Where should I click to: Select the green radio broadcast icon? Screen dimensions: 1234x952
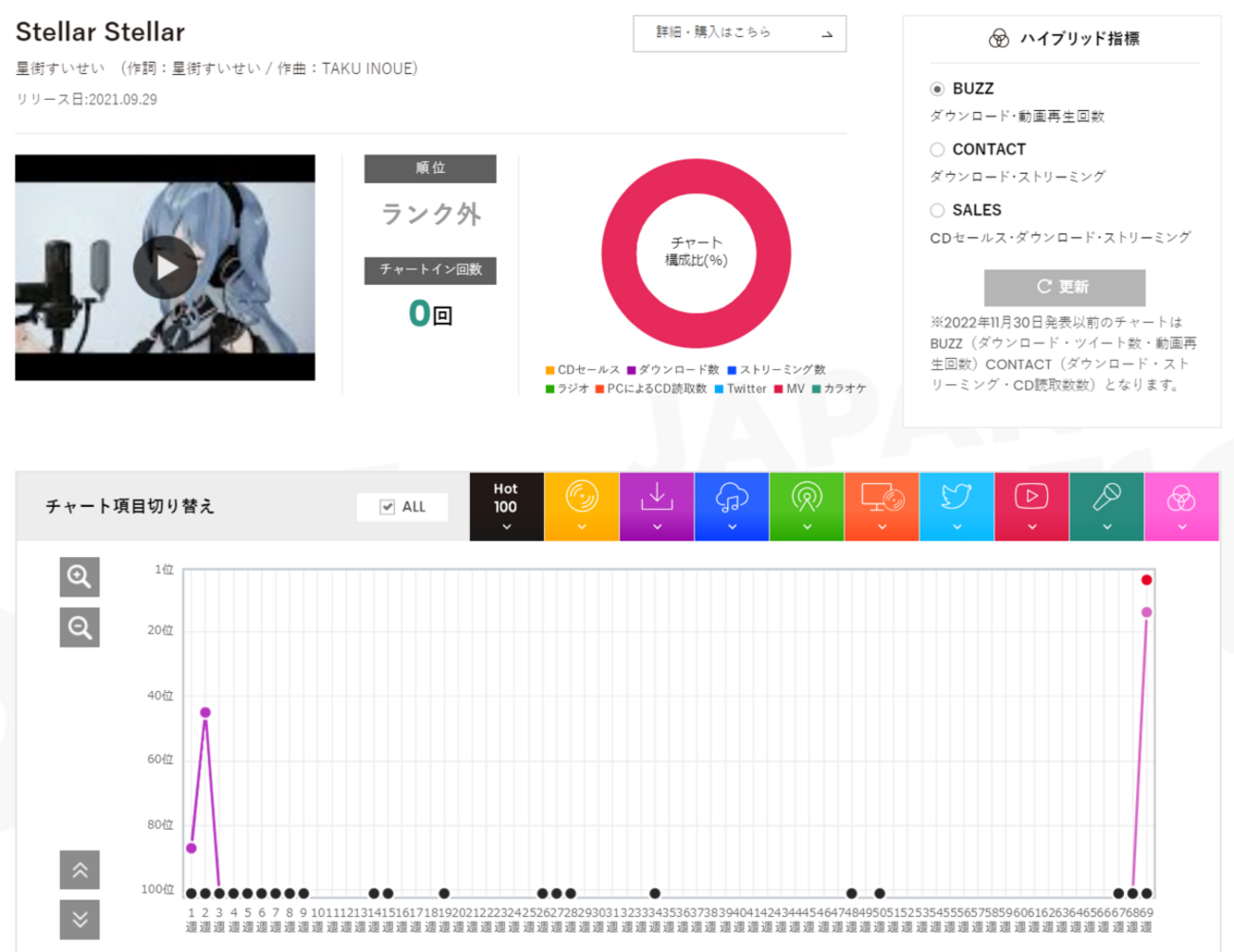807,496
